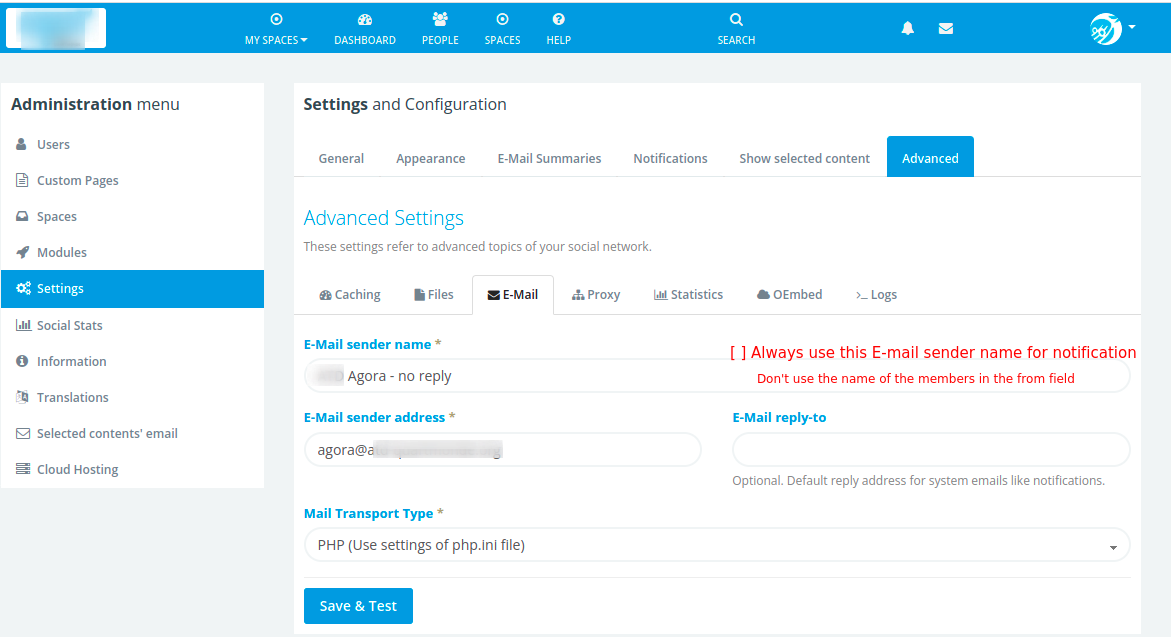The width and height of the screenshot is (1171, 637).
Task: Open the Dashboard from the top navigation
Action: point(365,27)
